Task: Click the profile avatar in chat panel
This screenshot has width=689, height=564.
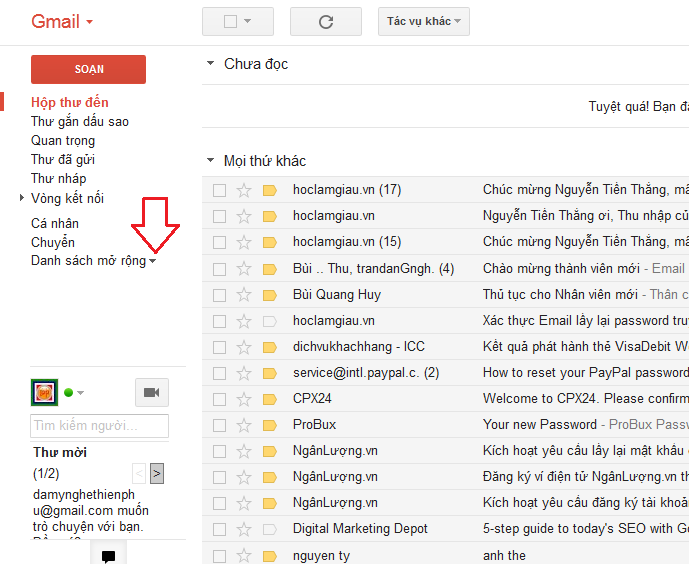Action: coord(44,392)
